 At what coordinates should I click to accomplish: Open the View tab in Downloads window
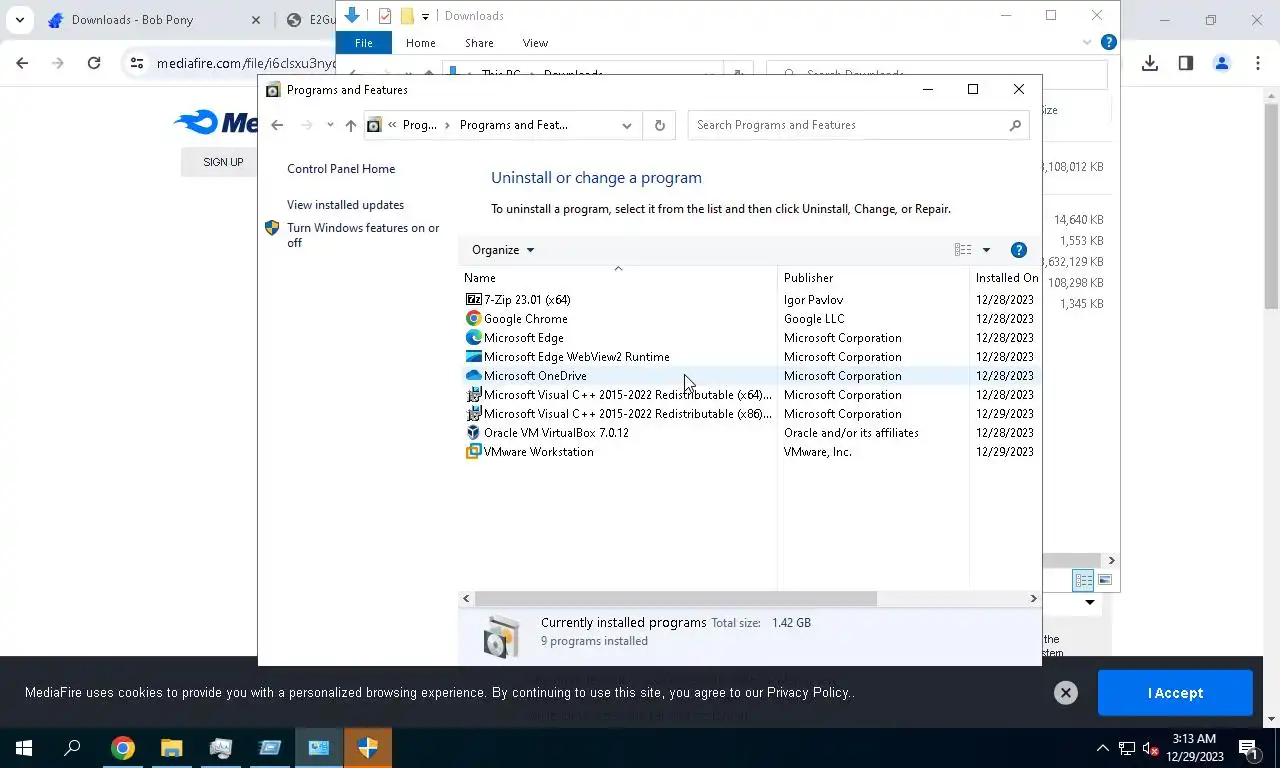click(535, 43)
